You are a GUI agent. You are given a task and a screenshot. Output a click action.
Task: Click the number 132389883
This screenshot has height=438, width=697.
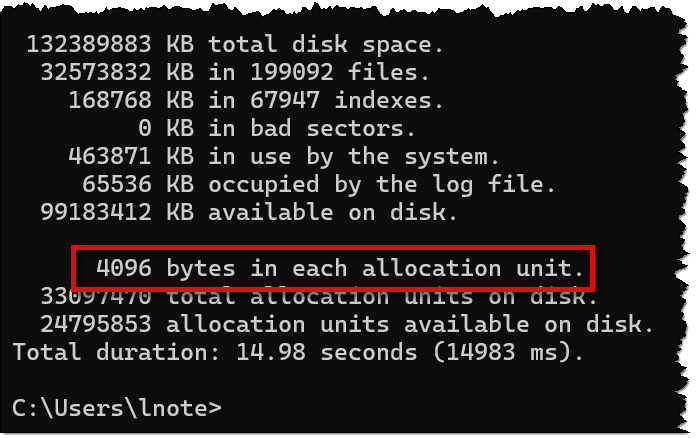89,44
